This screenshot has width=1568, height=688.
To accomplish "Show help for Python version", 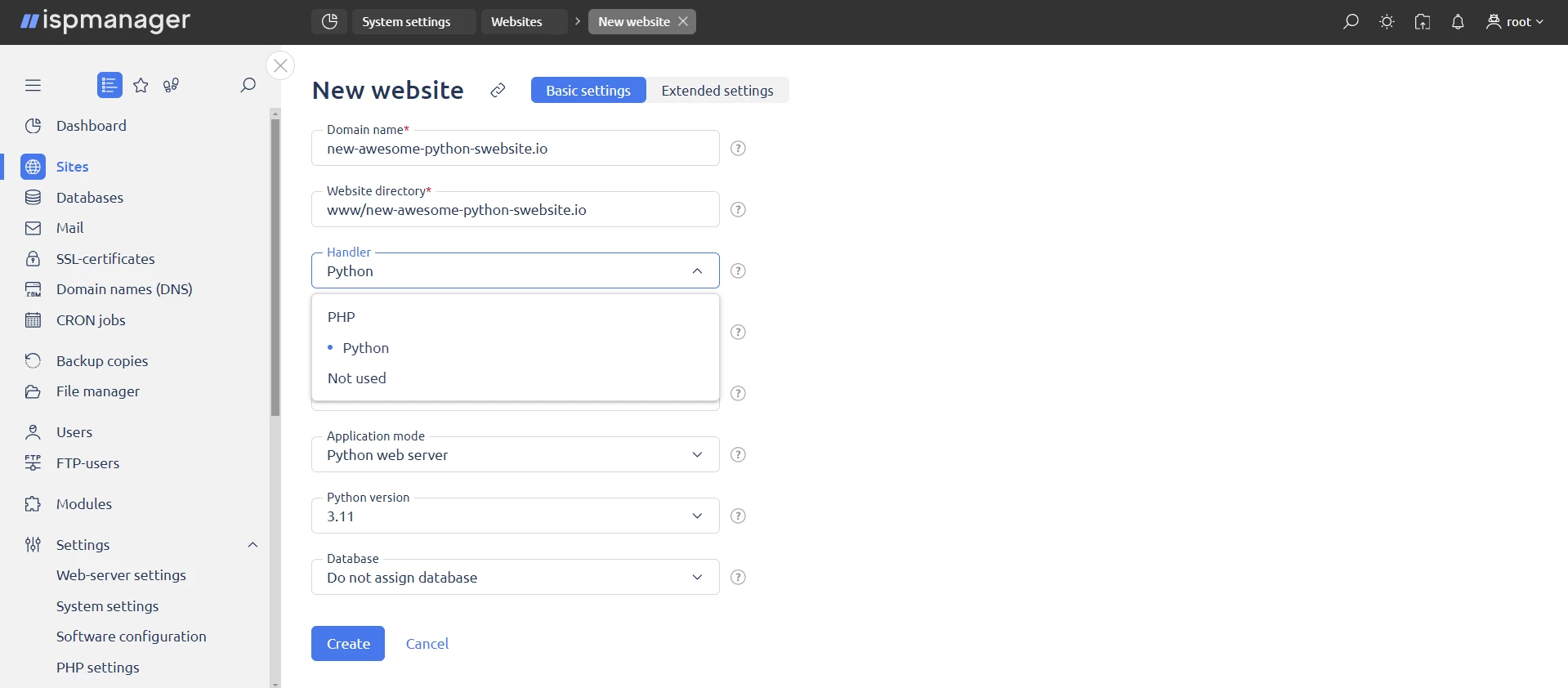I will click(738, 516).
